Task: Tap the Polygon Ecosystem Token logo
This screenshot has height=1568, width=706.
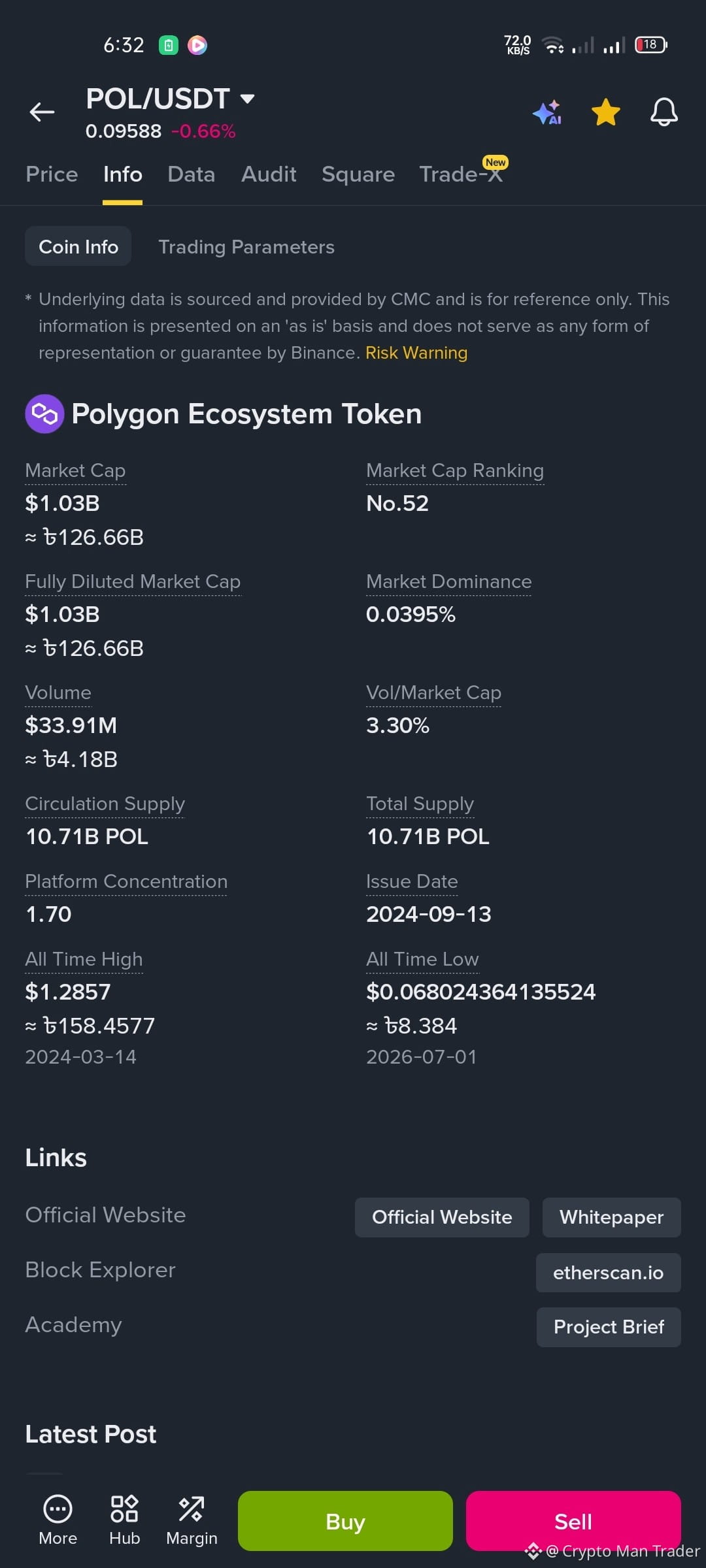Action: pyautogui.click(x=44, y=414)
